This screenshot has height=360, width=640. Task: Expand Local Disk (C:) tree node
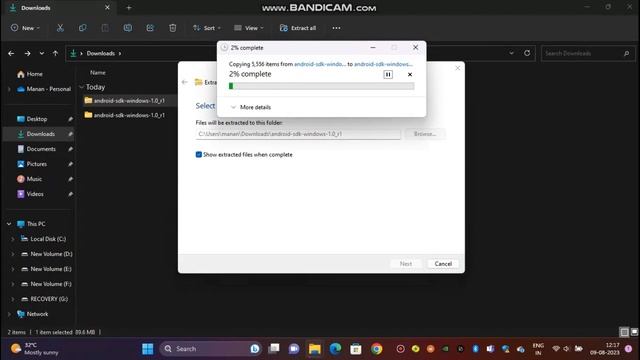(x=13, y=239)
